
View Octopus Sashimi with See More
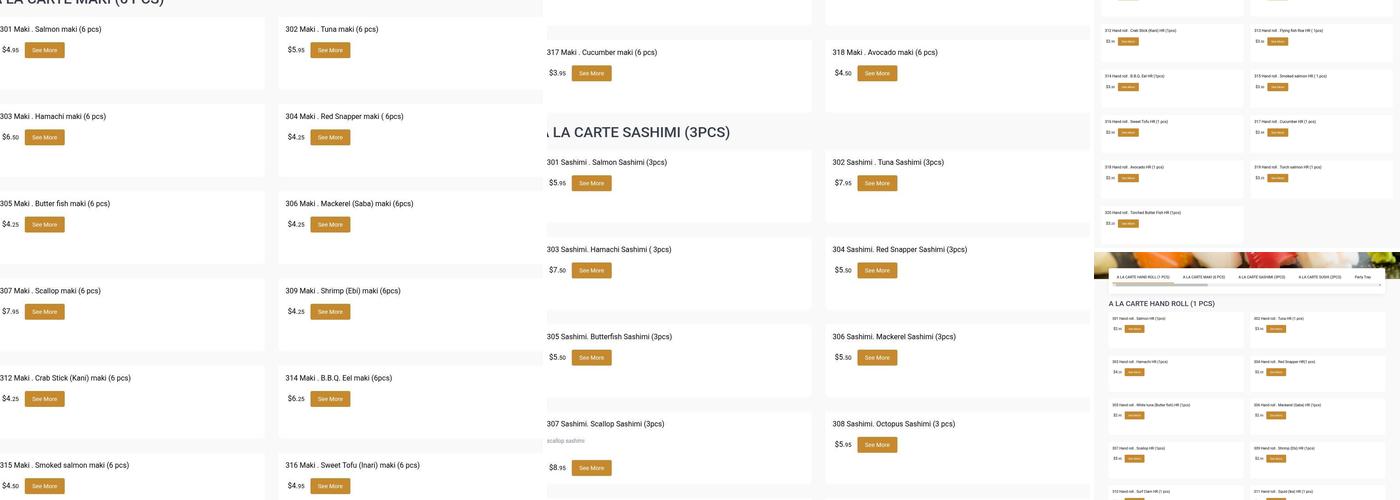877,445
